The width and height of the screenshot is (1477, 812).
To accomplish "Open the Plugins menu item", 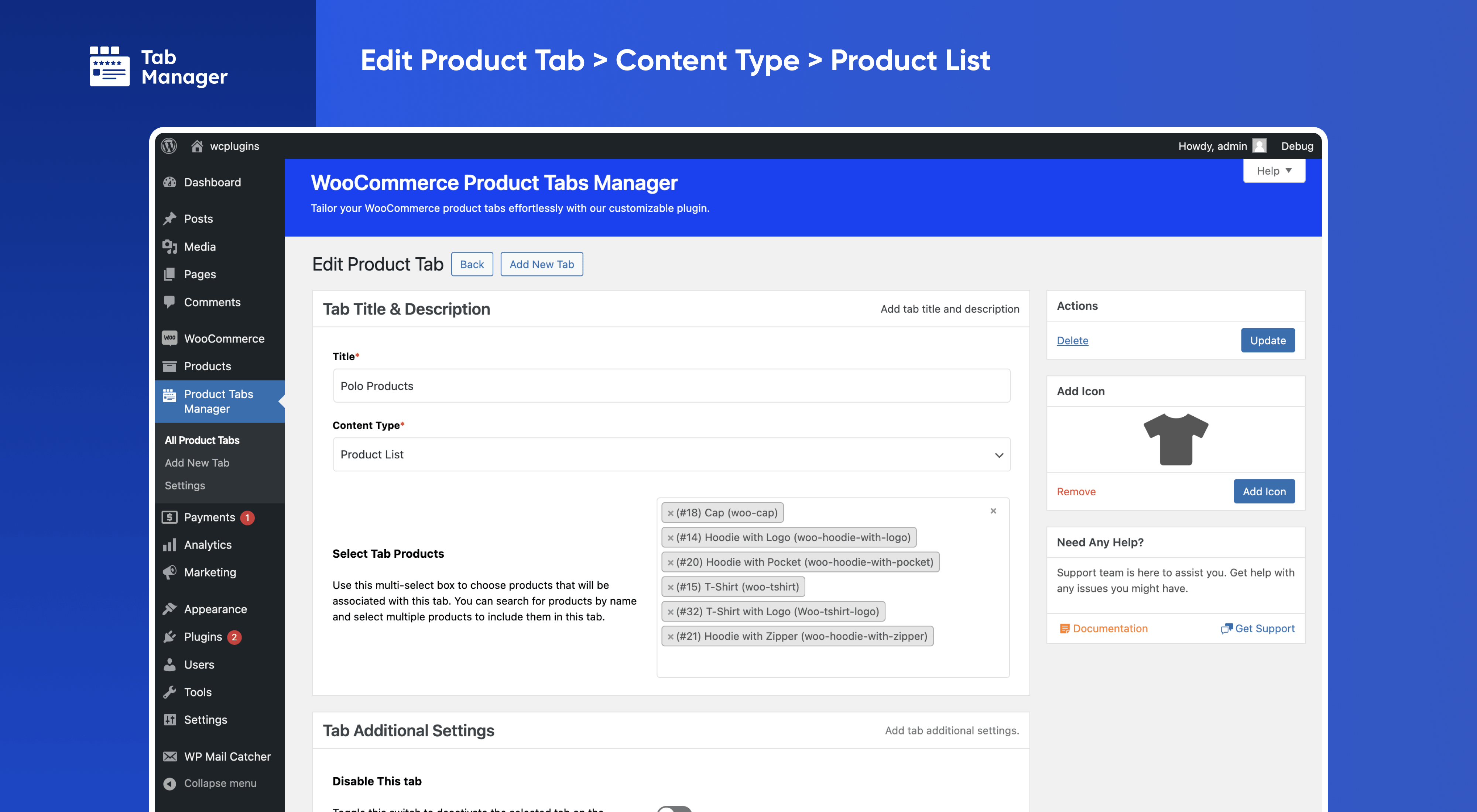I will click(x=202, y=637).
